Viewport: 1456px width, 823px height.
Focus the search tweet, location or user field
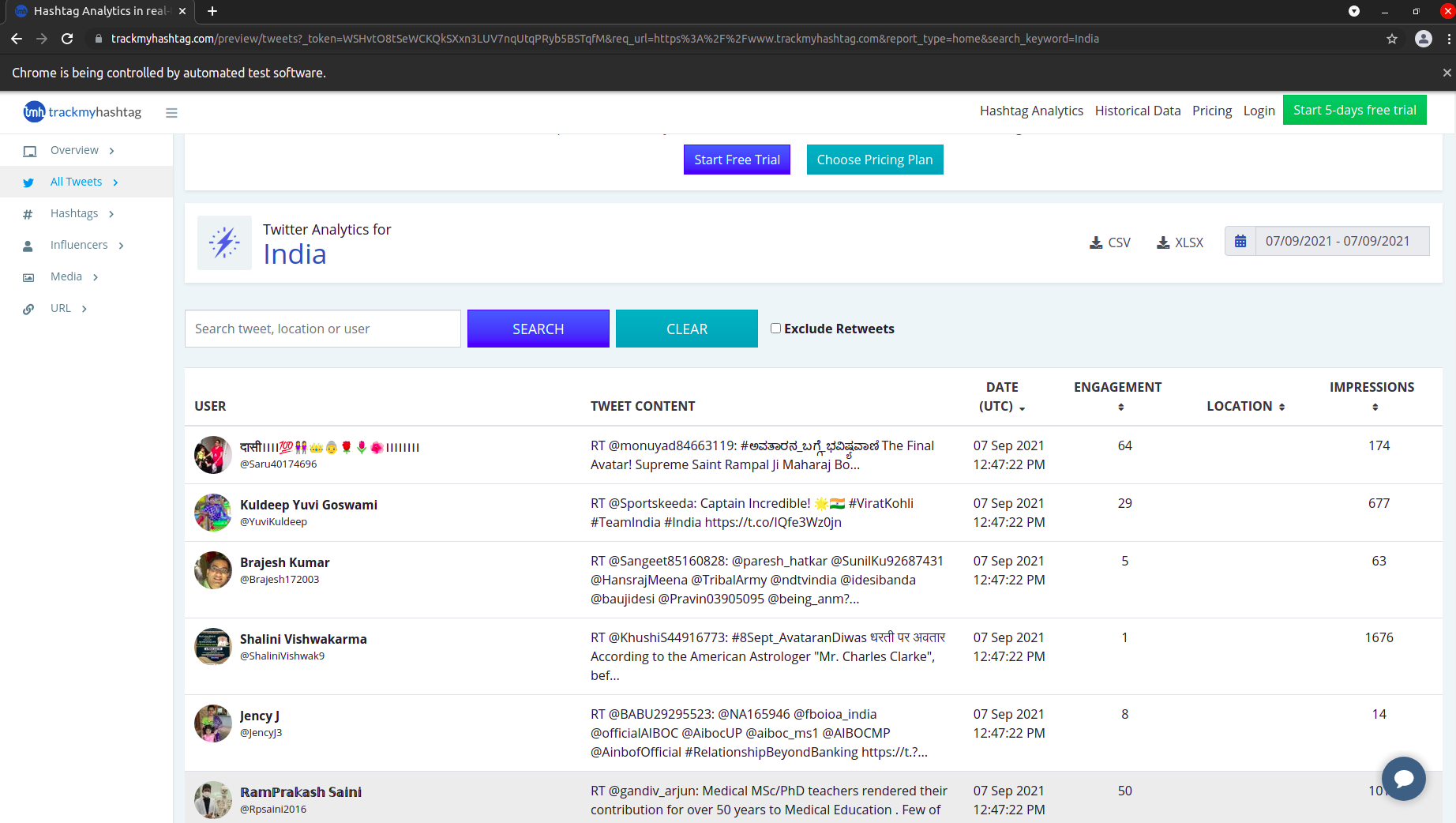[x=323, y=329]
